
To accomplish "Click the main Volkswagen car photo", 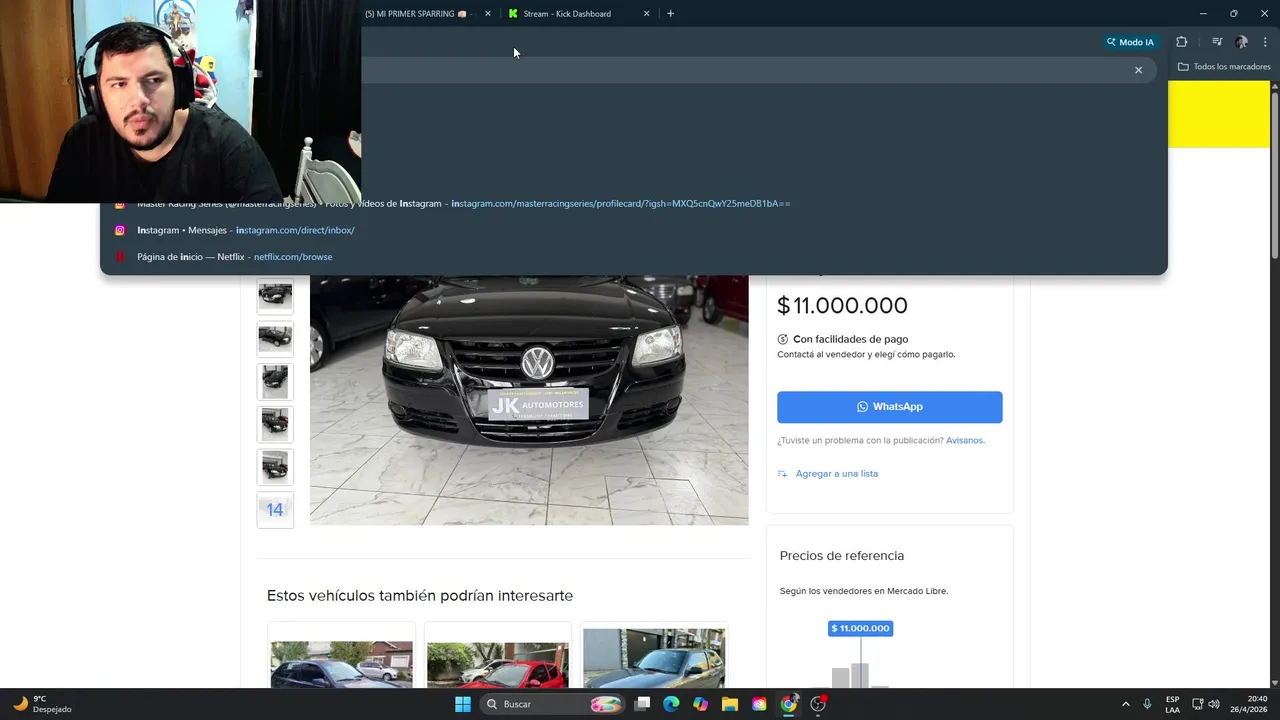I will [529, 400].
